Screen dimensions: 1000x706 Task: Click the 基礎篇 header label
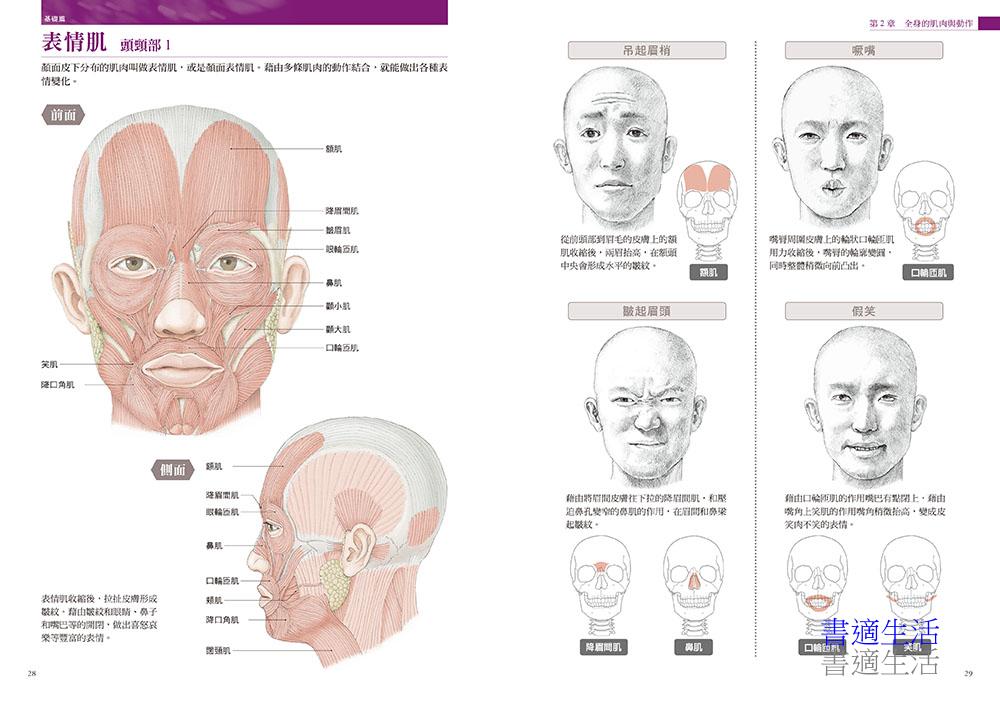54,20
